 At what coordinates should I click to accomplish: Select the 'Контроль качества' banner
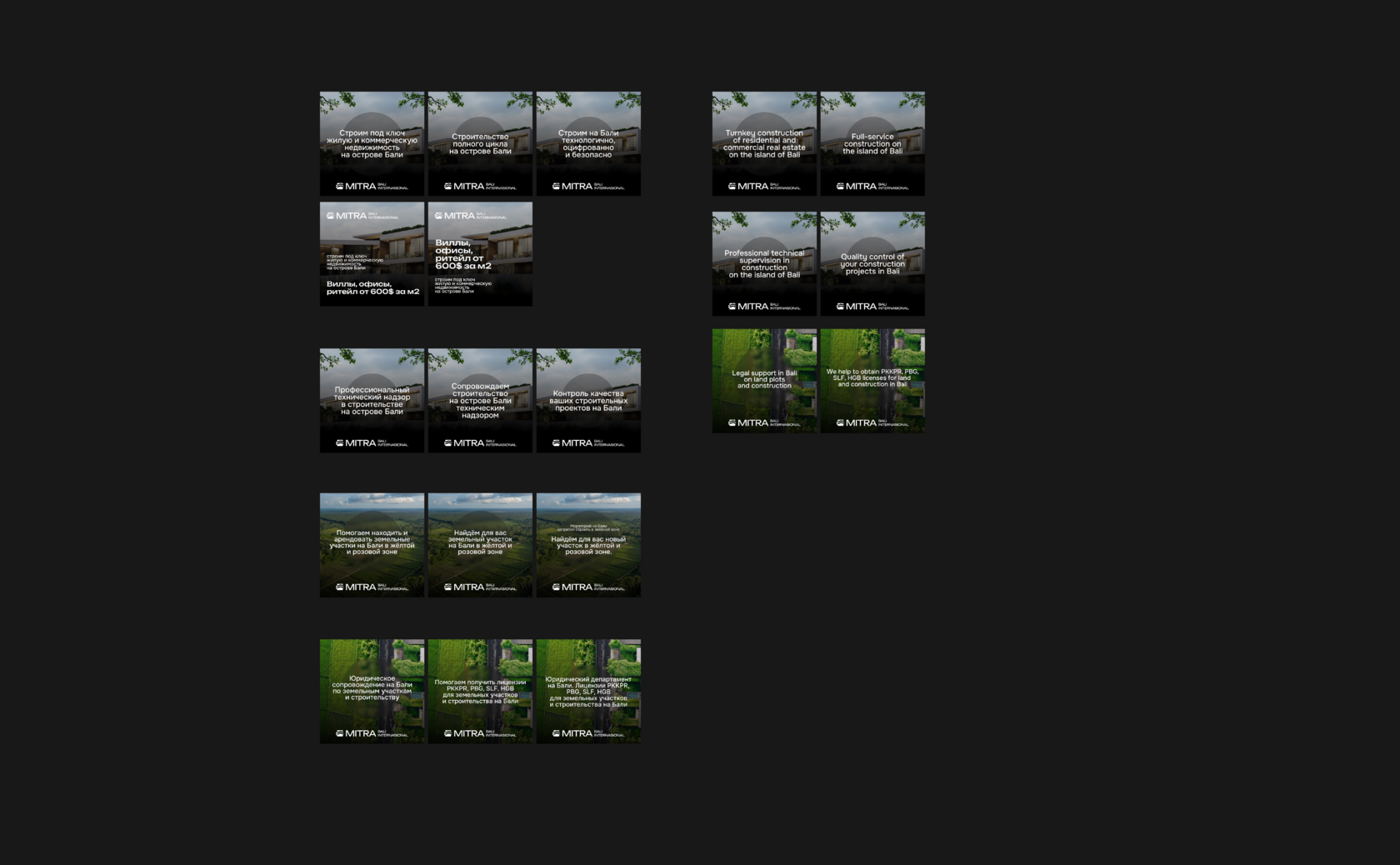588,401
